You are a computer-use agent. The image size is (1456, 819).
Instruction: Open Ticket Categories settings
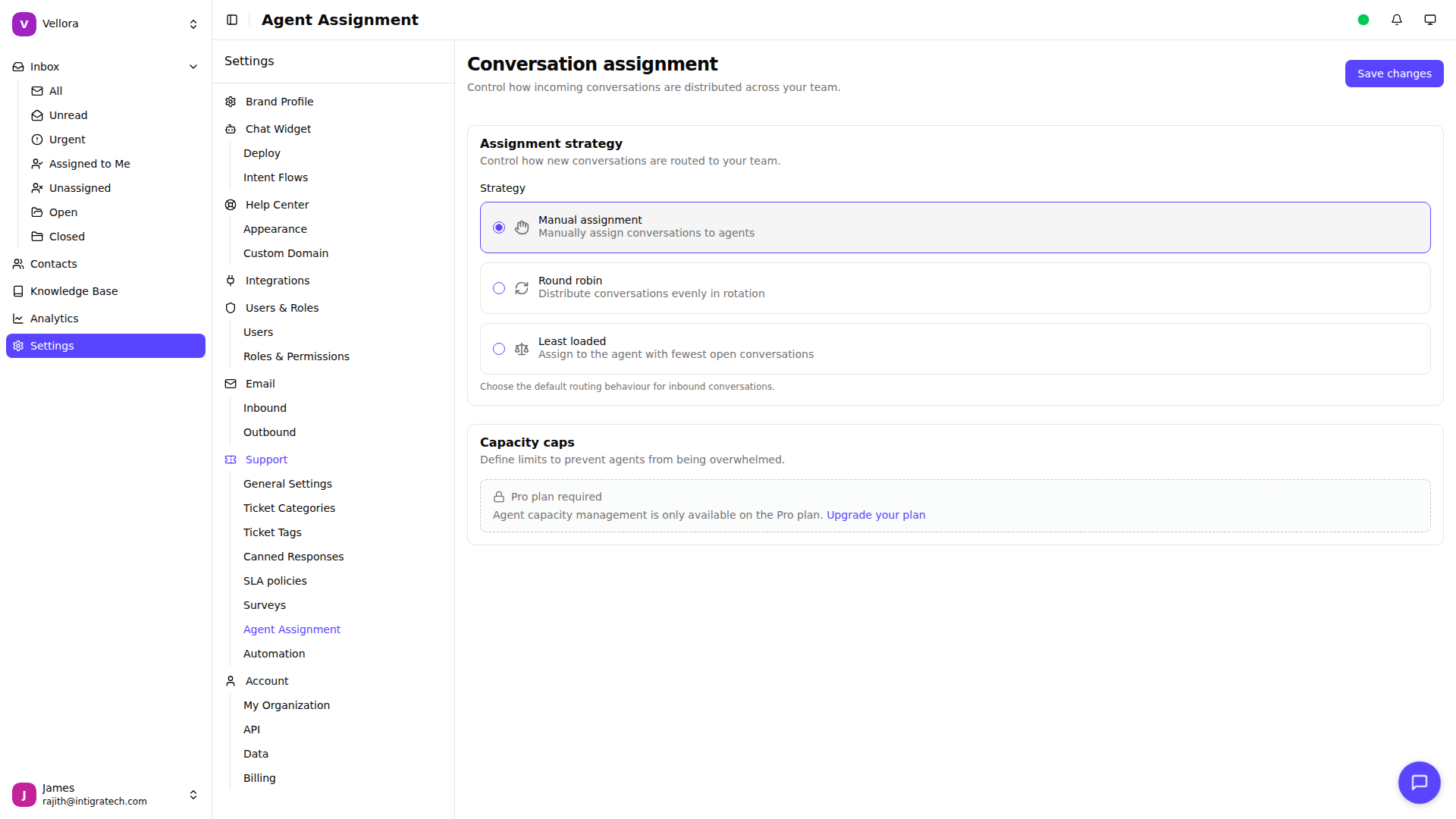click(289, 508)
